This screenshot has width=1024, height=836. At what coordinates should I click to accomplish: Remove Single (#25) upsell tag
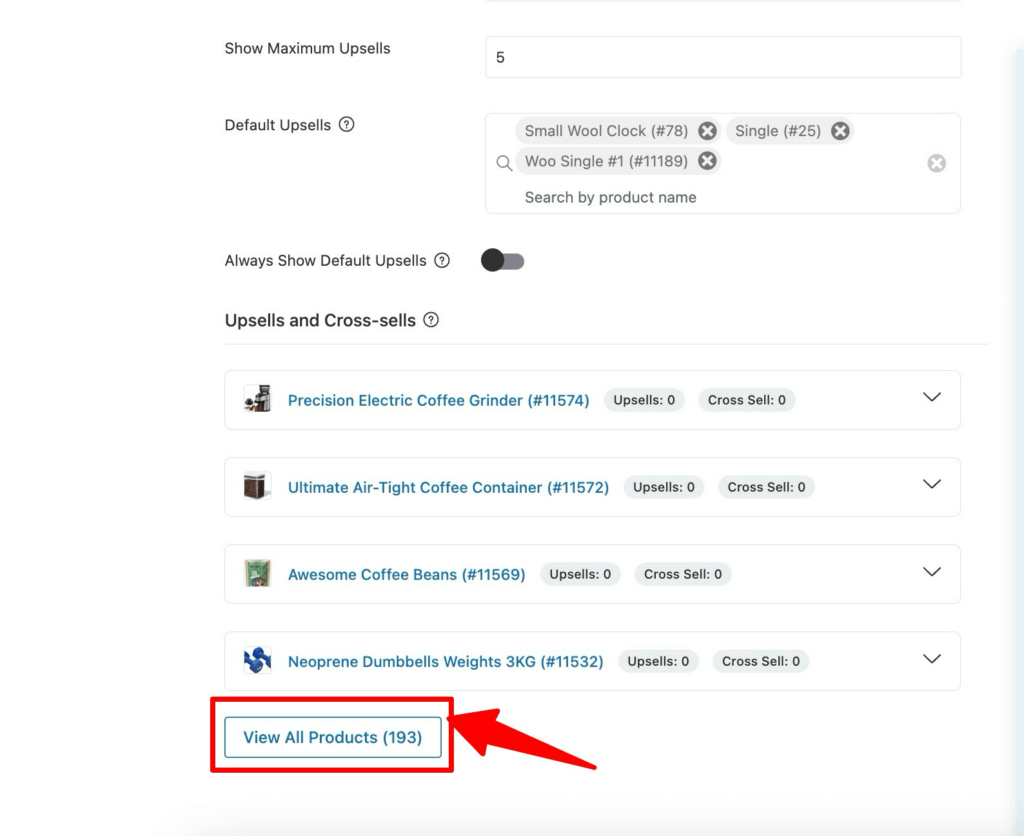[840, 131]
